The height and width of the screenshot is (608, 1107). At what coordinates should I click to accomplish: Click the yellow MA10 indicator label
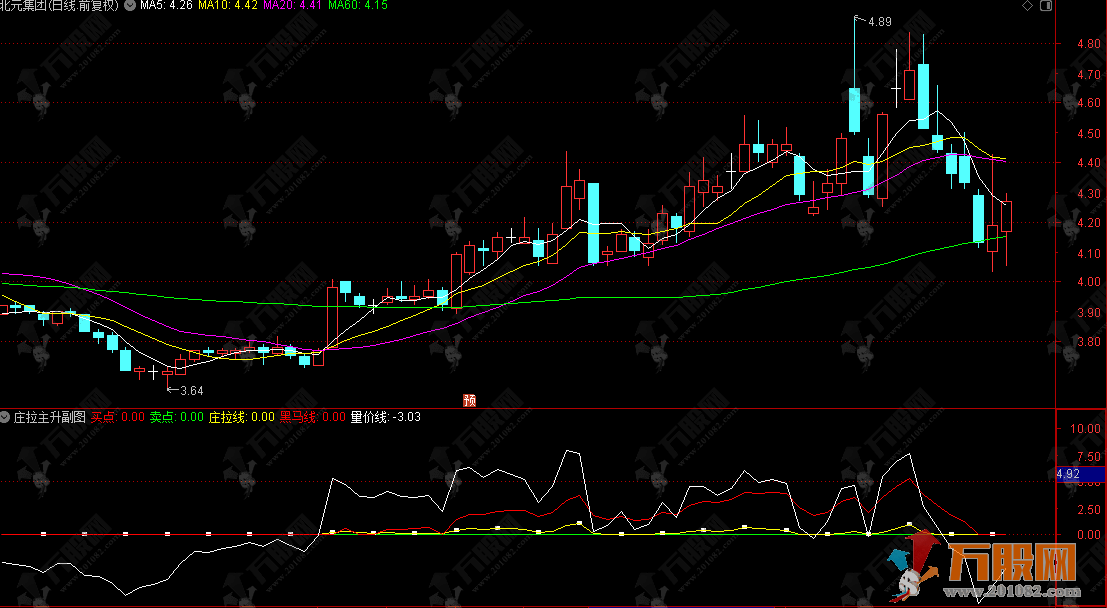228,6
